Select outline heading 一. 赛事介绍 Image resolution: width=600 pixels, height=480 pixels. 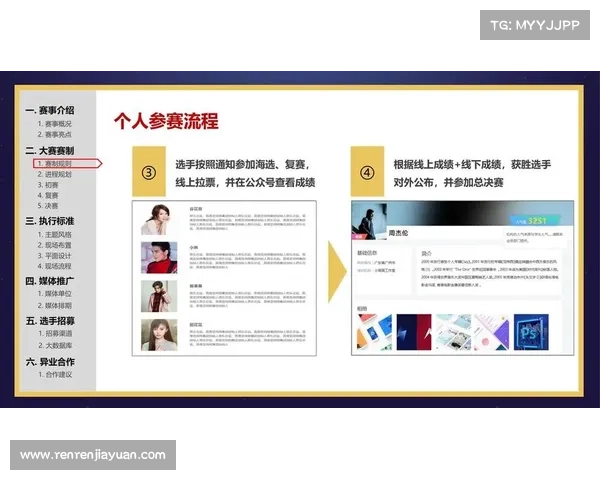[50, 110]
